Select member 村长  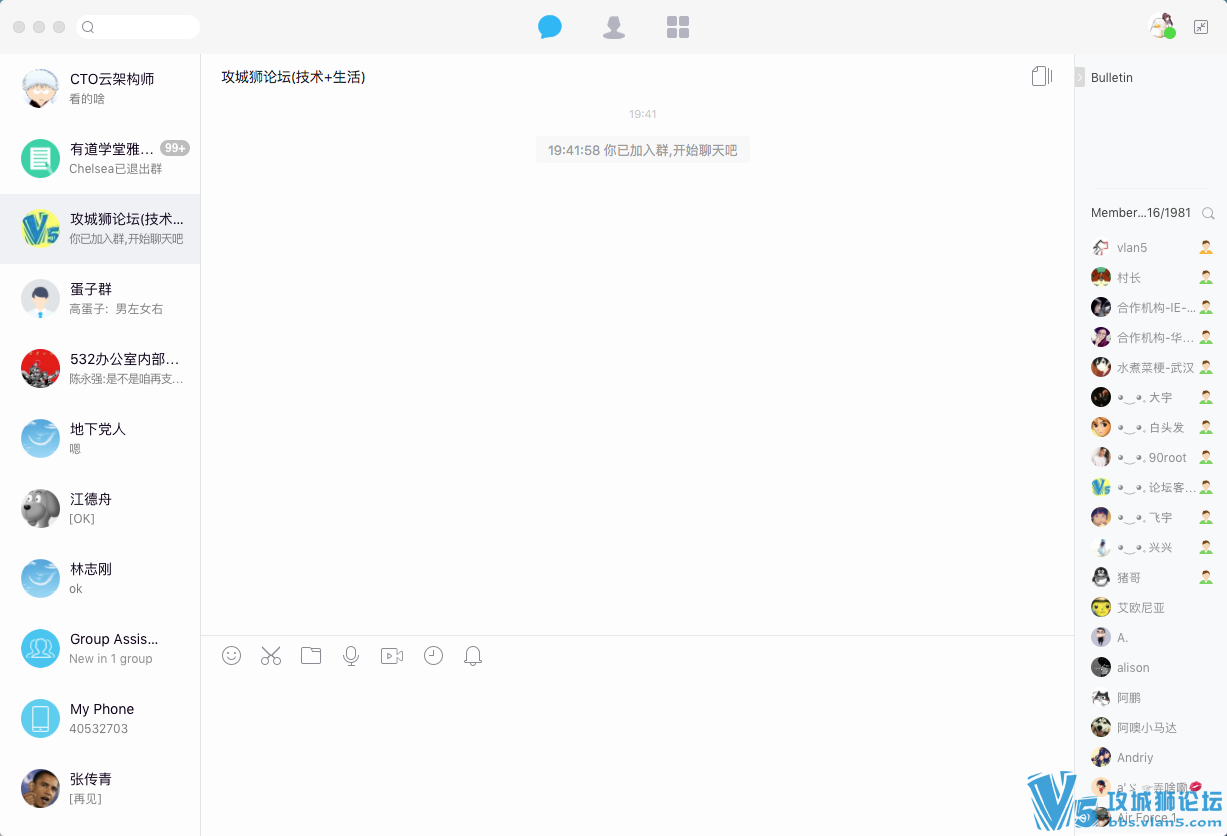coord(1151,277)
